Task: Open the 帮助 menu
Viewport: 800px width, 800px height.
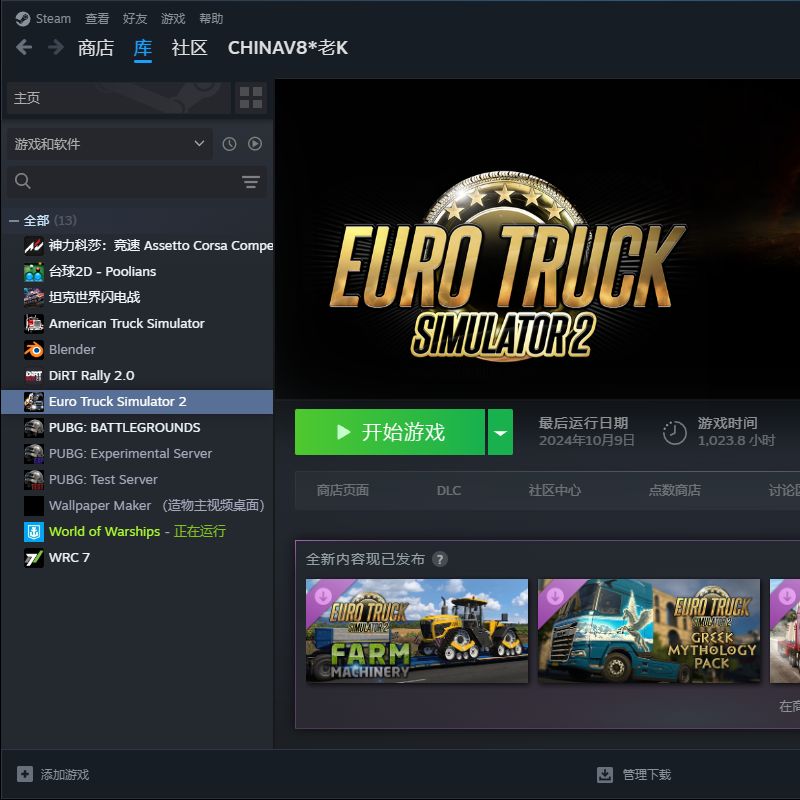Action: (x=211, y=19)
